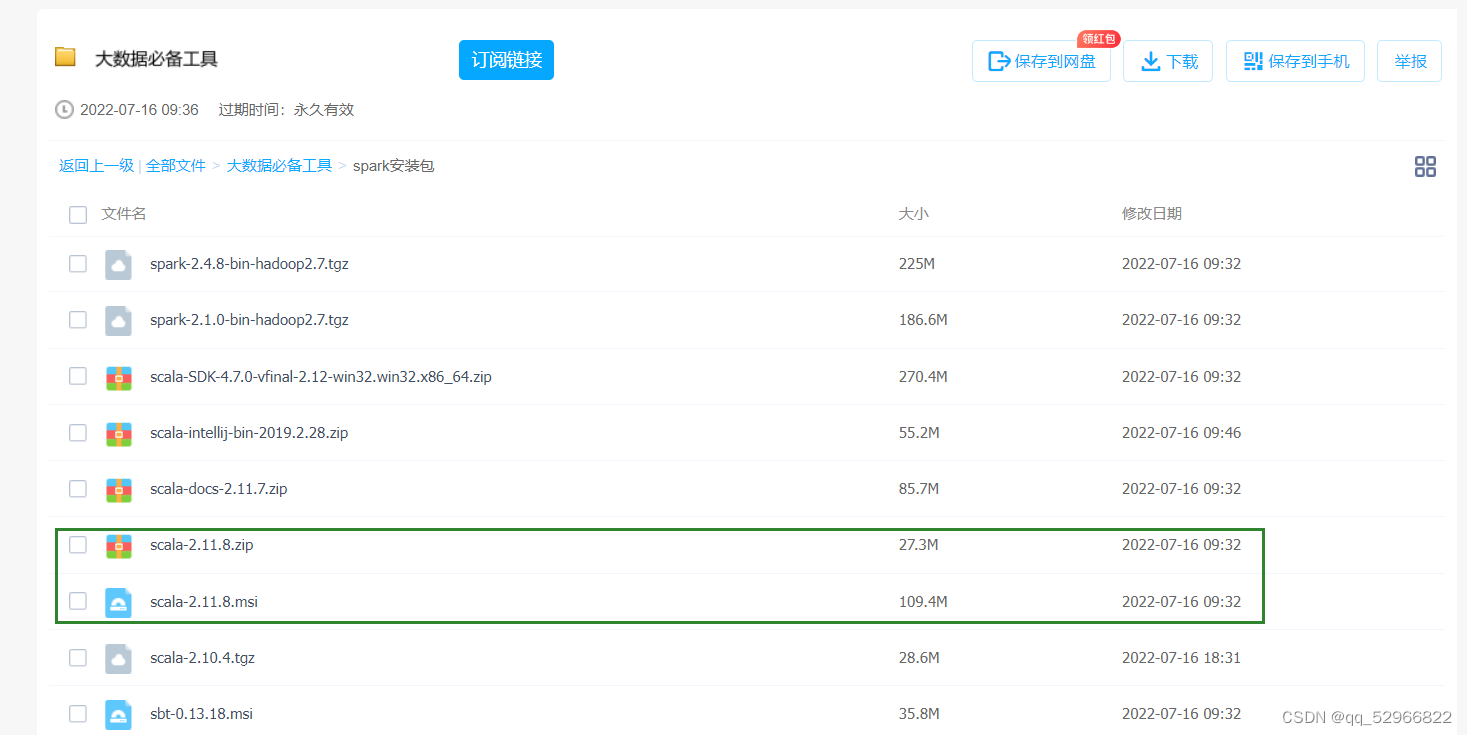Open 大数据必备工具 breadcrumb link
The width and height of the screenshot is (1467, 735).
click(x=279, y=166)
